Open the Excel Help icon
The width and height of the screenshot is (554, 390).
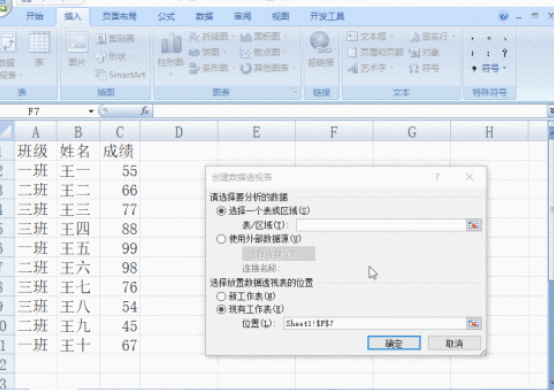click(503, 16)
